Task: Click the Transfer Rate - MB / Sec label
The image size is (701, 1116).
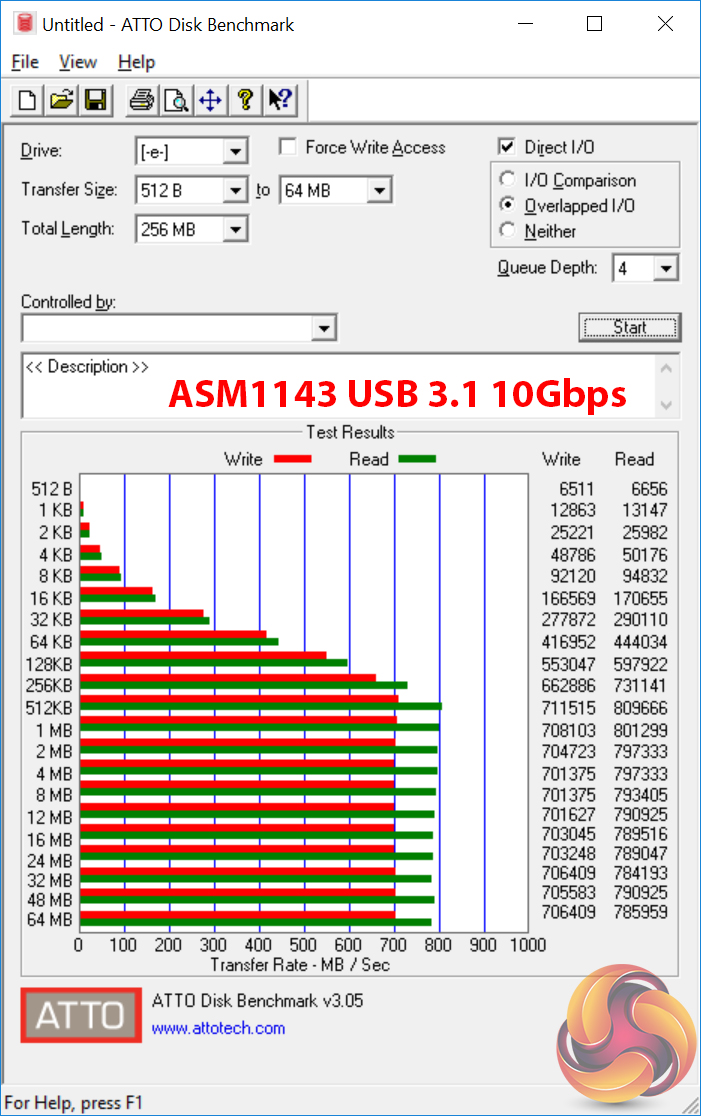Action: pos(300,965)
